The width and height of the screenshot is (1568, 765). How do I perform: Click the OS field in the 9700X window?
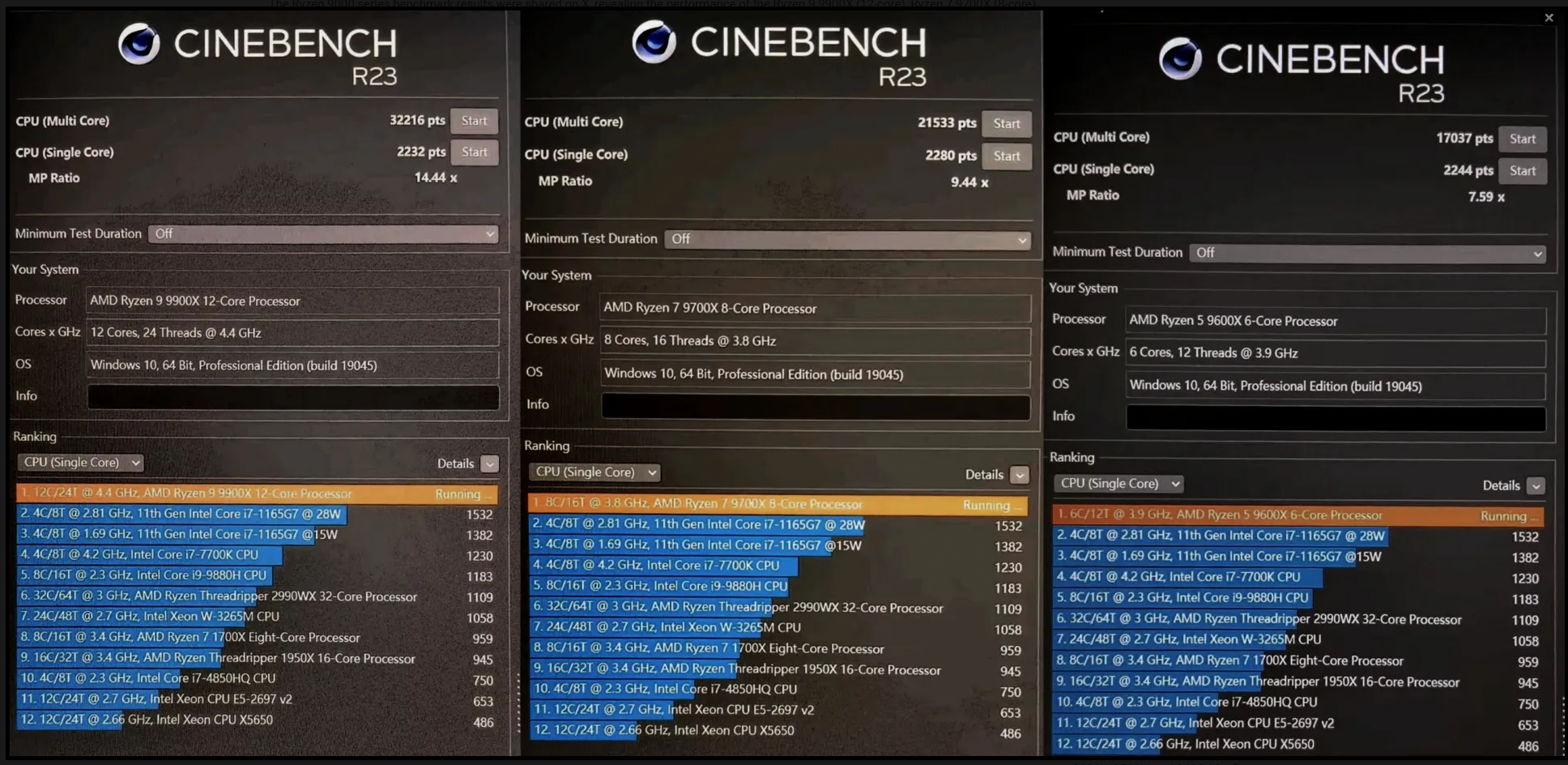pyautogui.click(x=816, y=374)
